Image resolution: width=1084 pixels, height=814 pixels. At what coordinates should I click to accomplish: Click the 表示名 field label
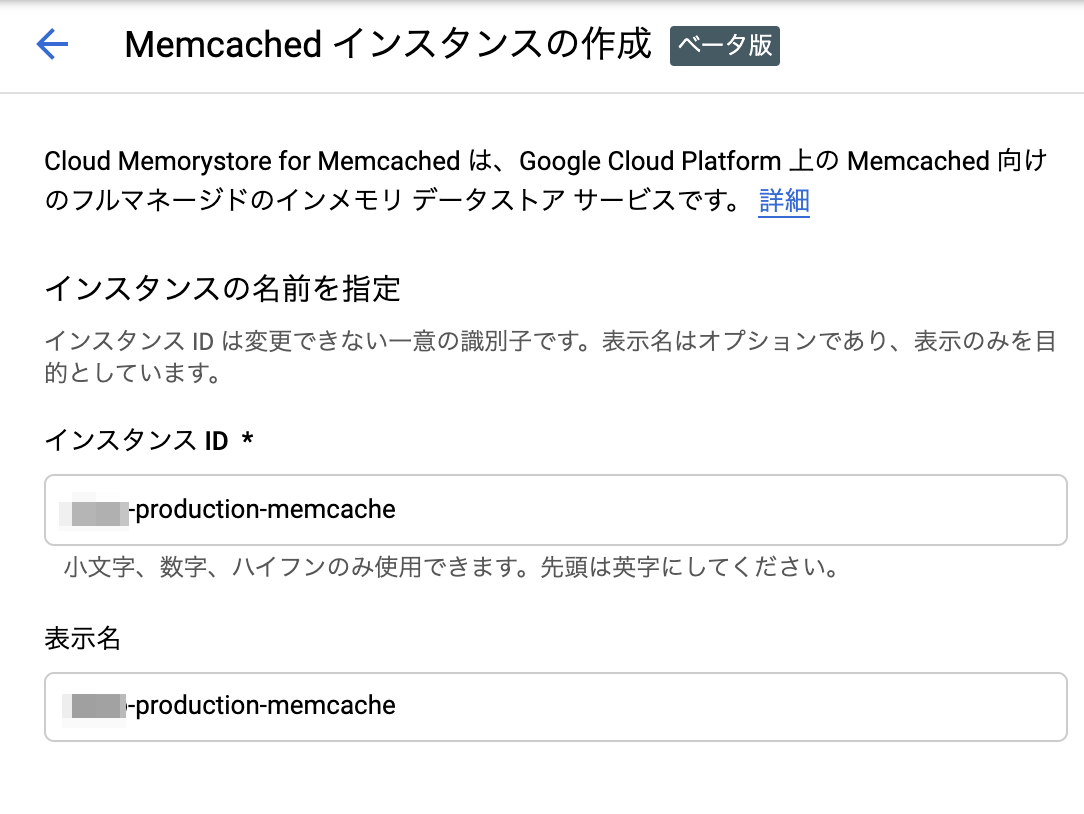pyautogui.click(x=82, y=638)
